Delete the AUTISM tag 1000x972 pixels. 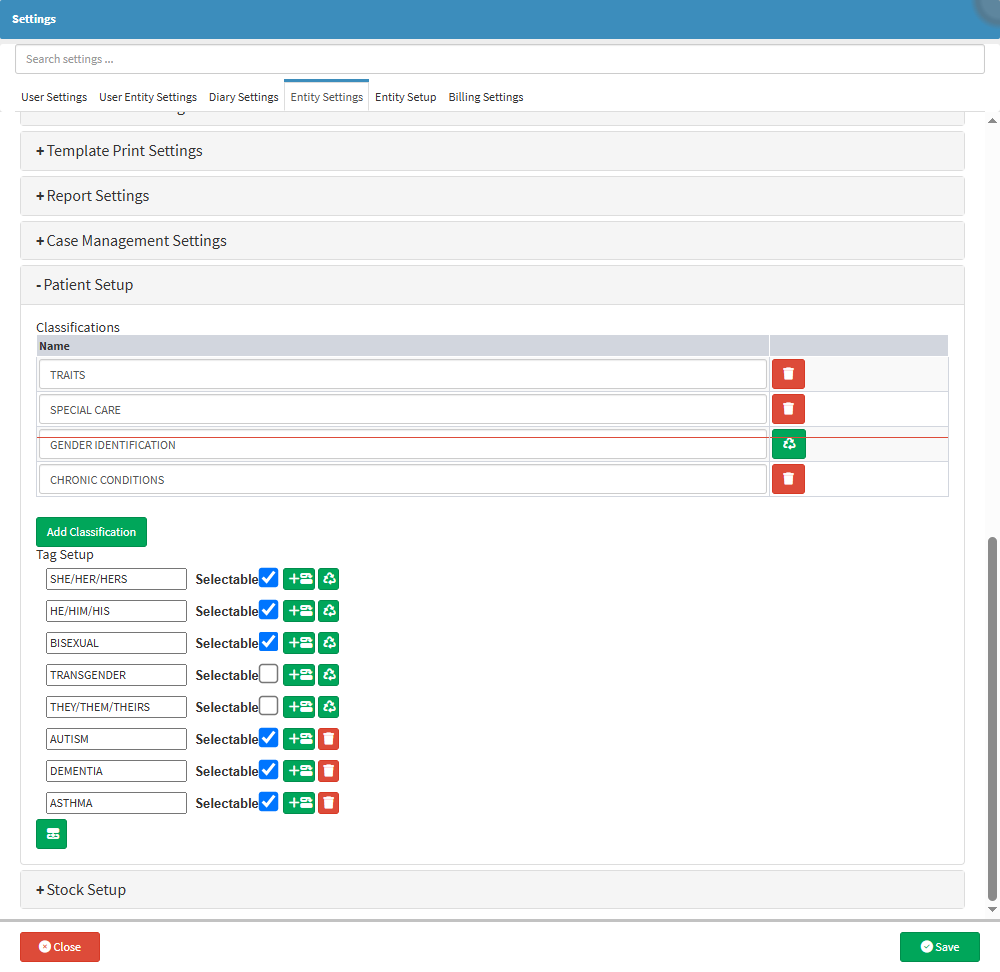pyautogui.click(x=328, y=738)
